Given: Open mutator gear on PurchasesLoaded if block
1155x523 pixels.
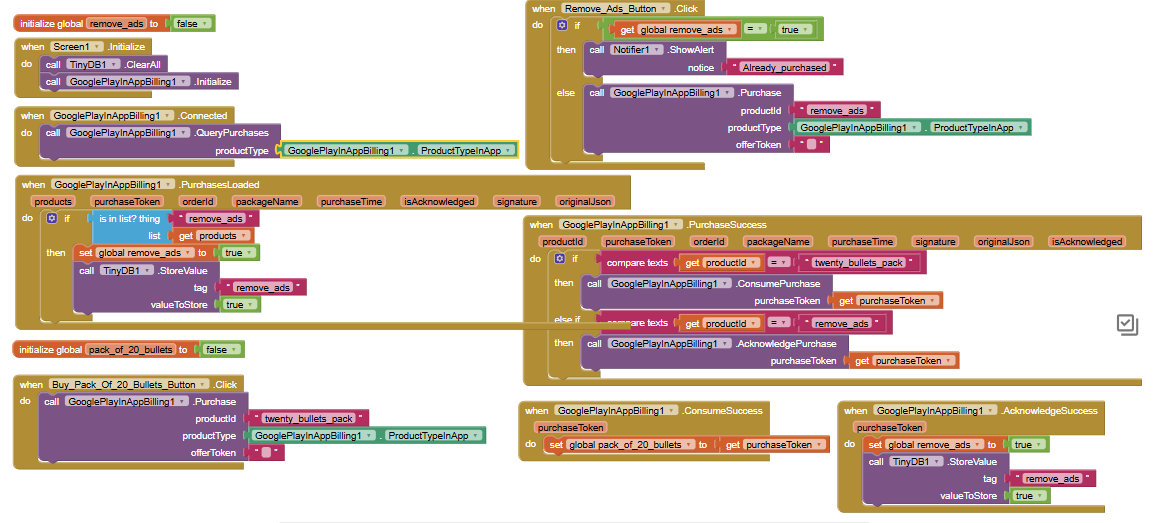Looking at the screenshot, I should tap(52, 218).
